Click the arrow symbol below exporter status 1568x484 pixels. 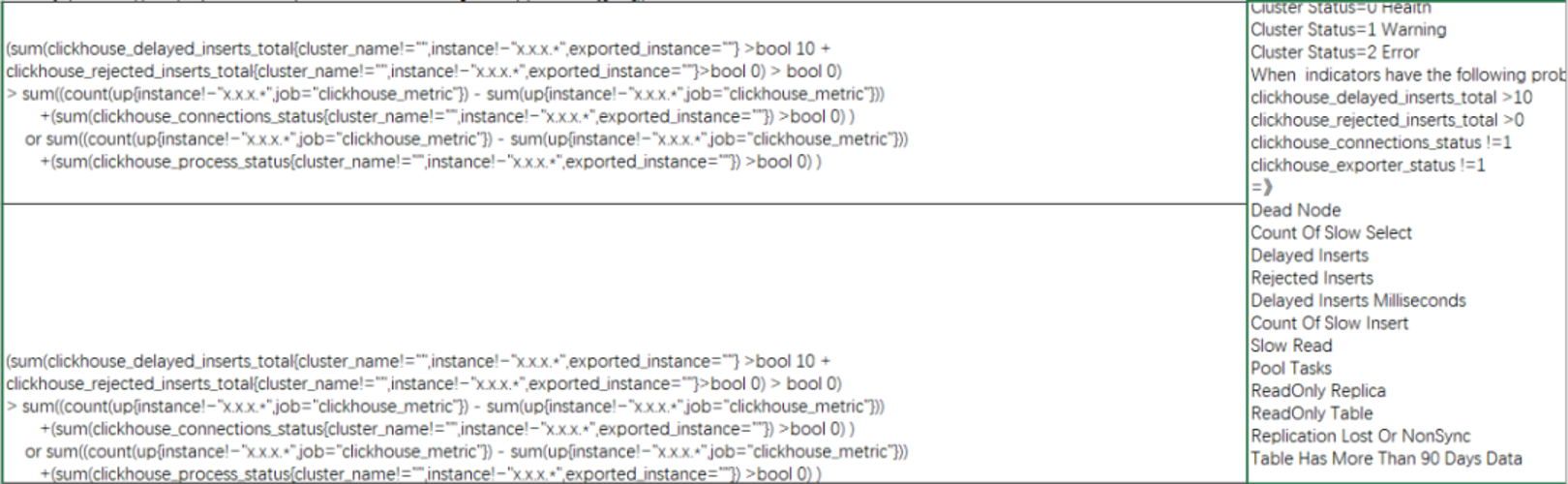pos(1261,188)
